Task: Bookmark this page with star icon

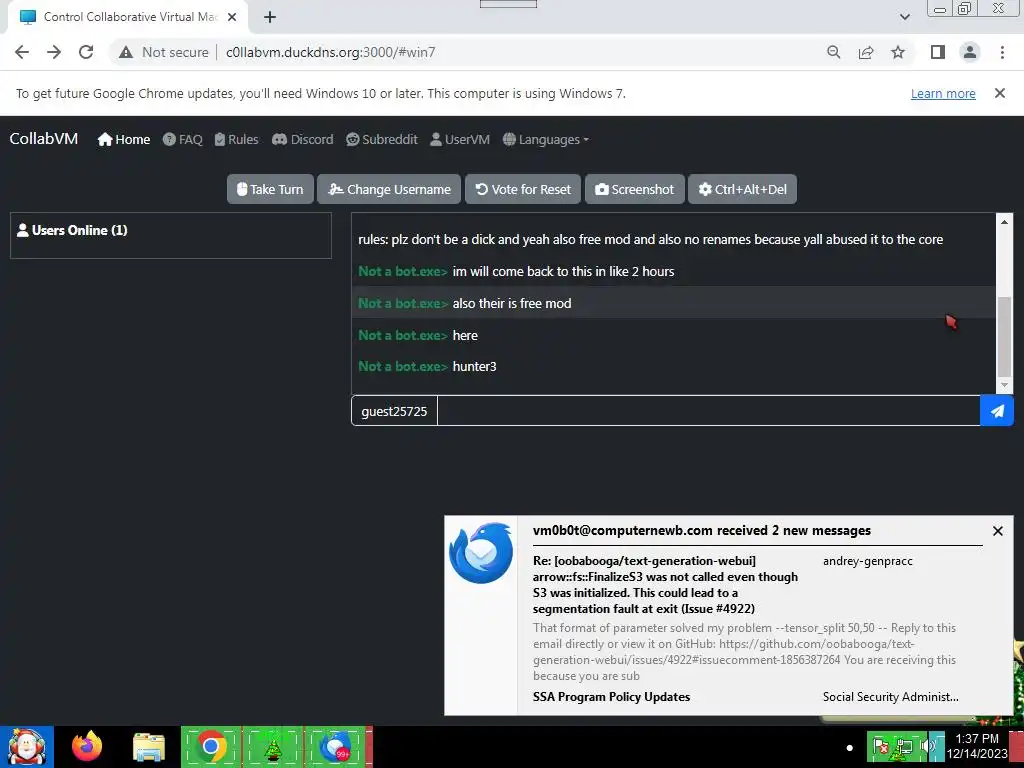Action: pos(898,52)
